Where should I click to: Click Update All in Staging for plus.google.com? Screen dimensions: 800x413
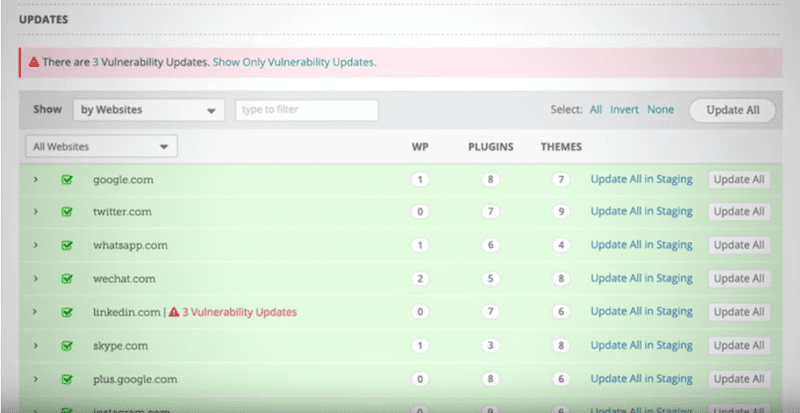[642, 379]
